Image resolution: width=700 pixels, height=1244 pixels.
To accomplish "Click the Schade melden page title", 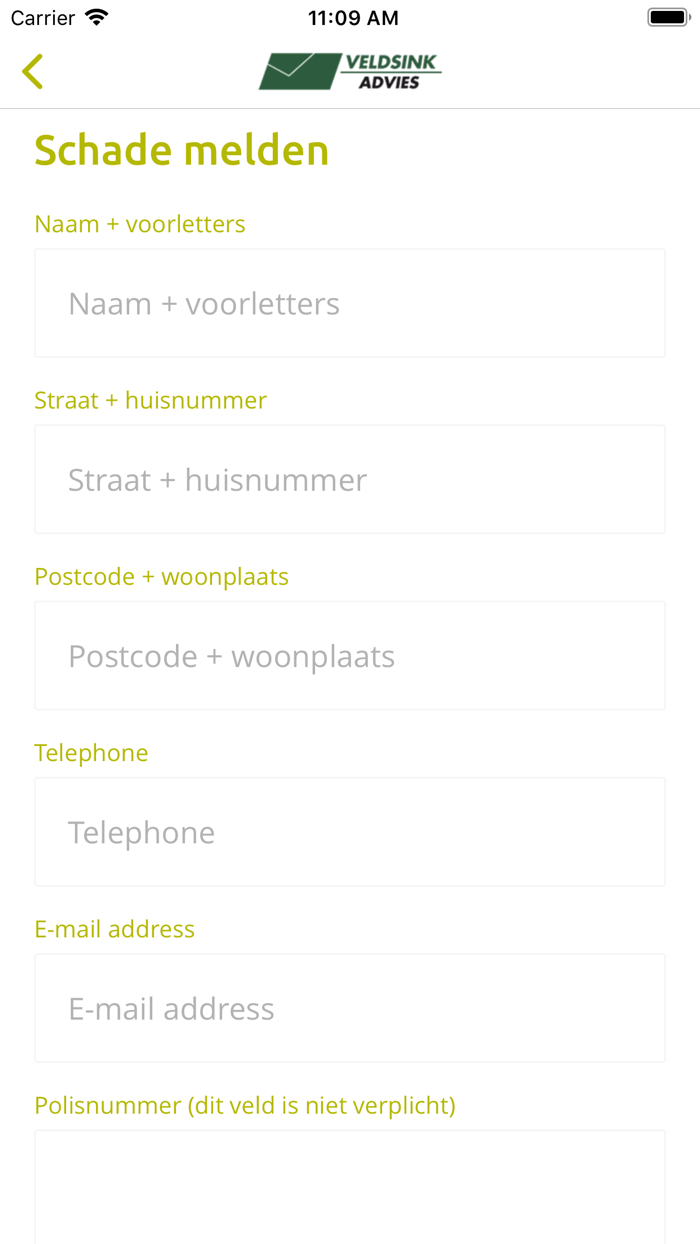I will click(181, 150).
